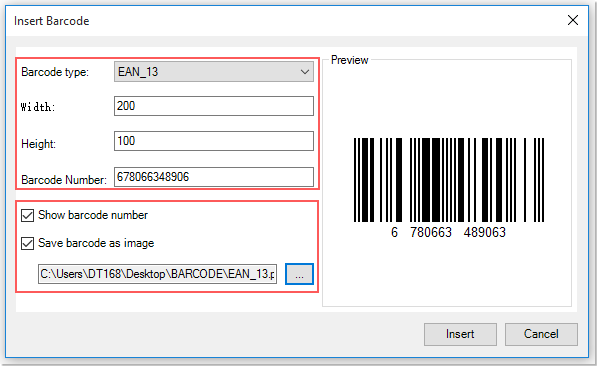This screenshot has height=366, width=597.
Task: Click the Cancel button
Action: pos(541,334)
